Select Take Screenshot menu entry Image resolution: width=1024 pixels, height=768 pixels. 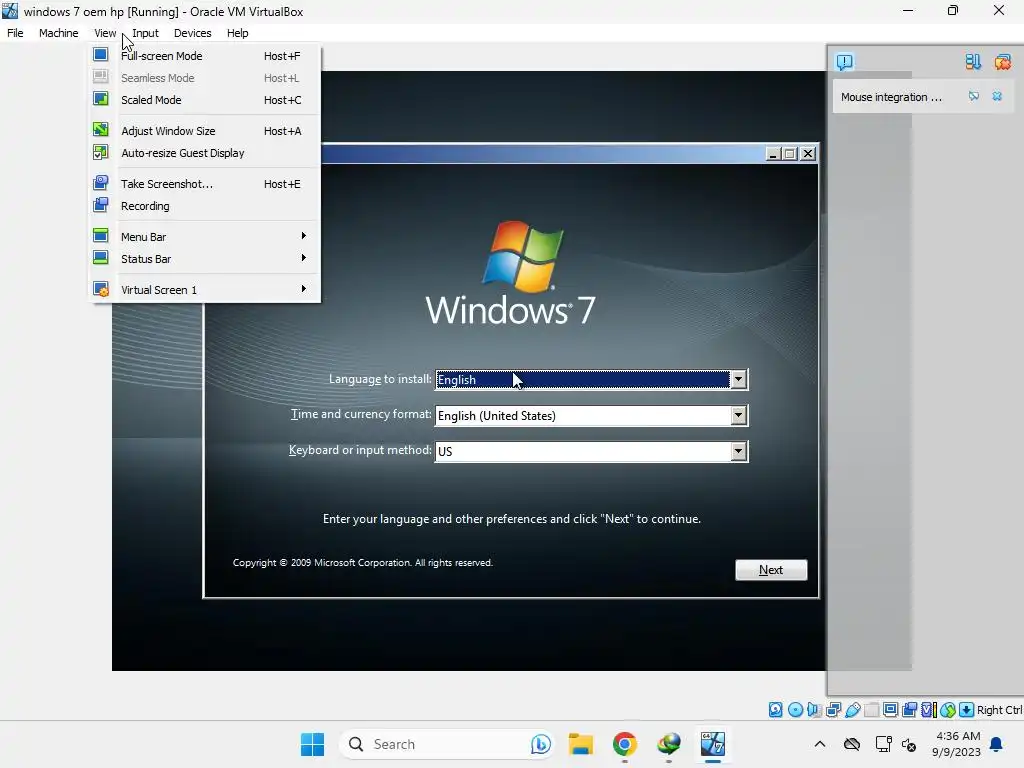[x=204, y=184]
